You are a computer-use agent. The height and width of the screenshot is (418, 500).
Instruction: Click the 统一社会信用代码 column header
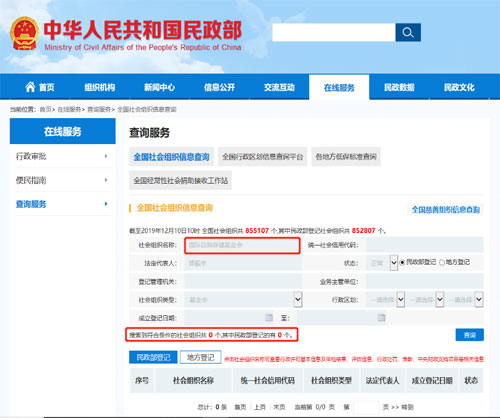pos(268,380)
